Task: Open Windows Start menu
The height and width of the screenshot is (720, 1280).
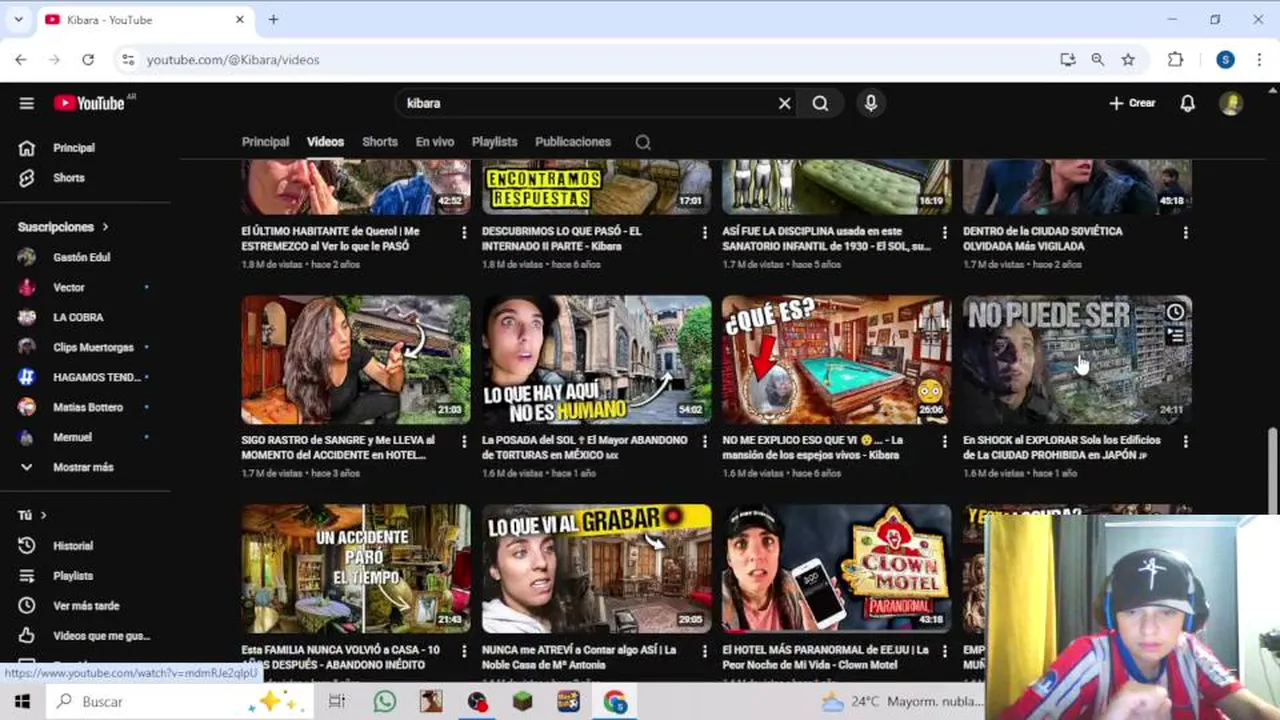Action: point(21,702)
